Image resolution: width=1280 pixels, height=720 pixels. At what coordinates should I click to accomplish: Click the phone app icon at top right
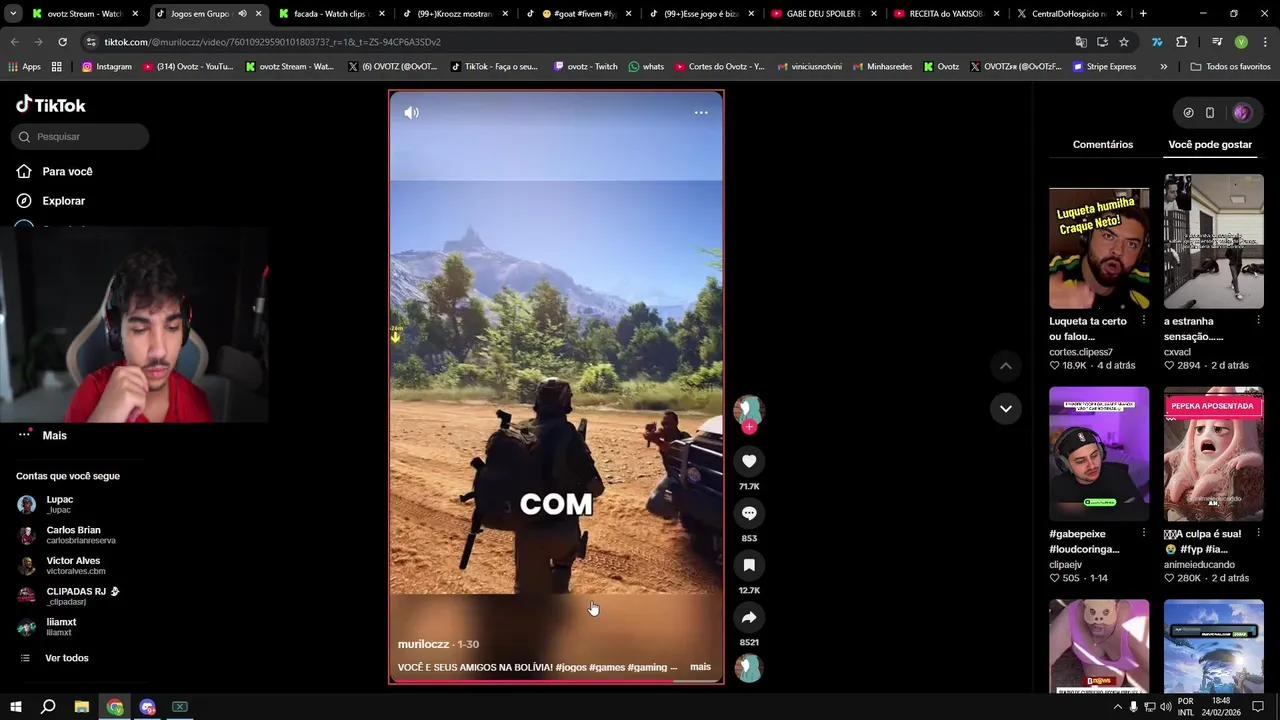[x=1210, y=113]
